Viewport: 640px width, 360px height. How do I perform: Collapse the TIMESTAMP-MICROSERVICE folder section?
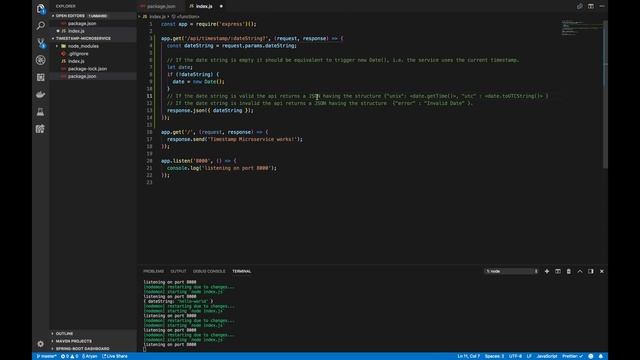coord(93,38)
